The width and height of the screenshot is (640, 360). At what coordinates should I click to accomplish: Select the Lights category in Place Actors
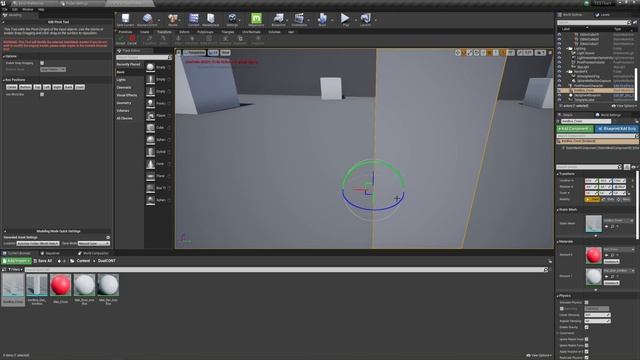pyautogui.click(x=121, y=80)
